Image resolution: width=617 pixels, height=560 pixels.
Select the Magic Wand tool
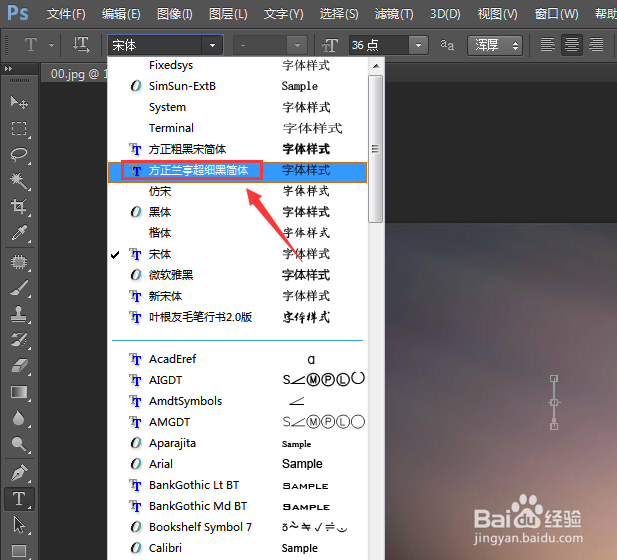click(x=18, y=181)
